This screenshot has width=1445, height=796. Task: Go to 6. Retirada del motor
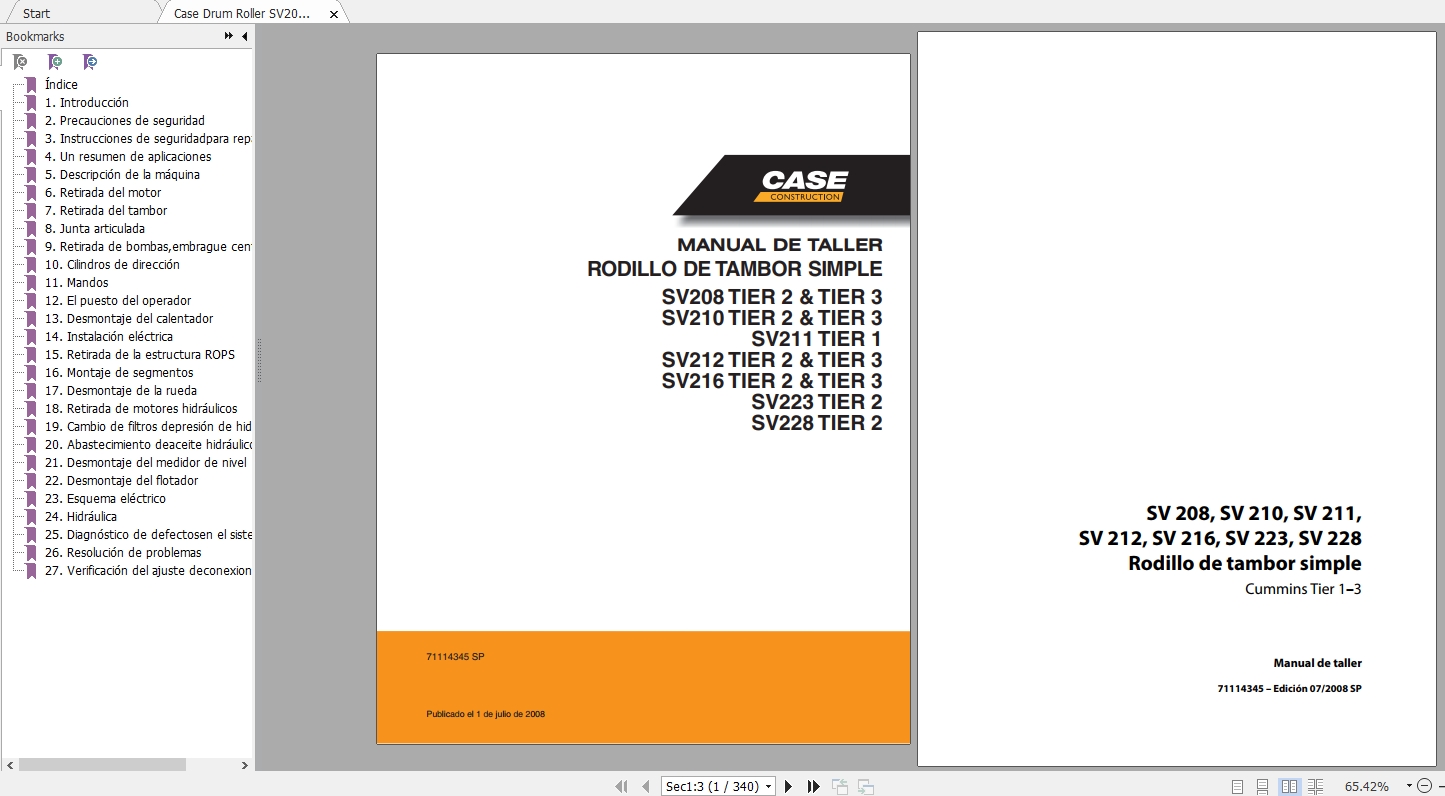[103, 193]
